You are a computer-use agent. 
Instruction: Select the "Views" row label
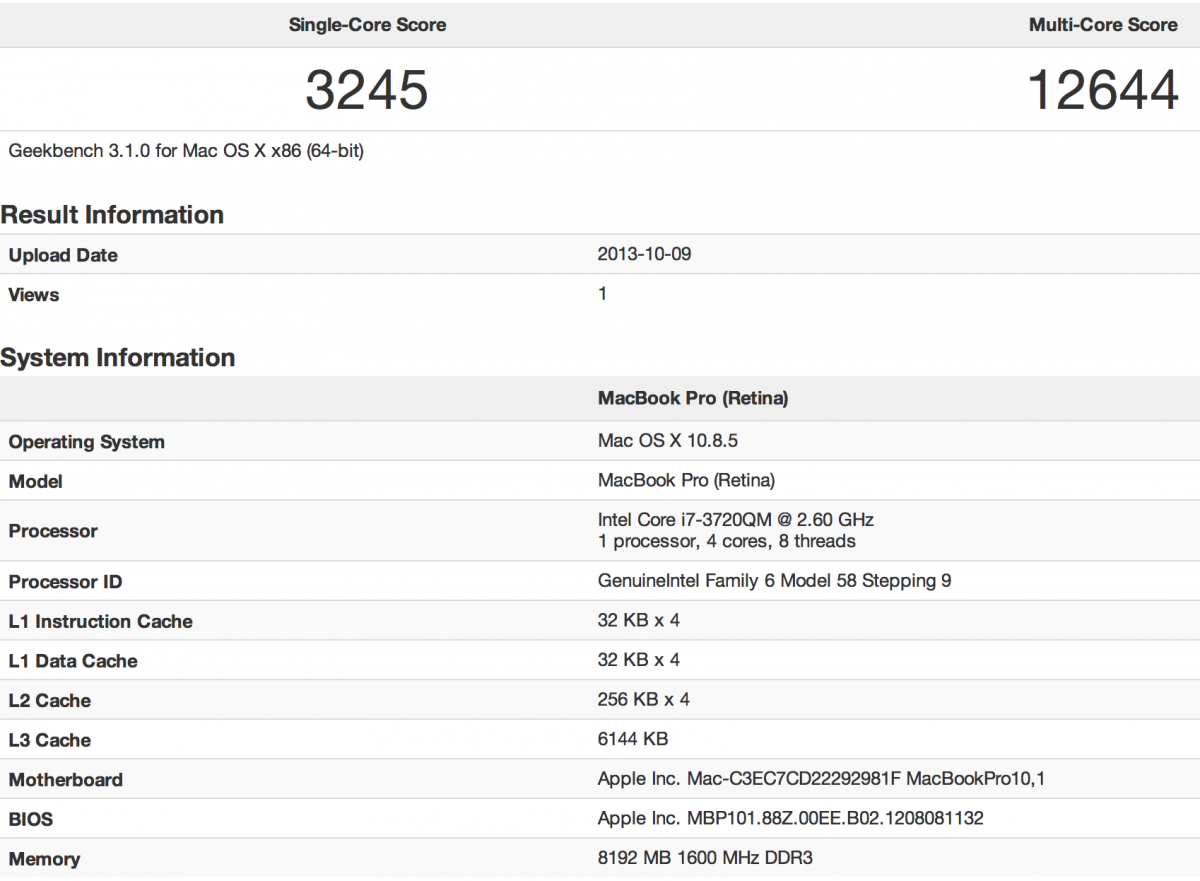[x=34, y=295]
